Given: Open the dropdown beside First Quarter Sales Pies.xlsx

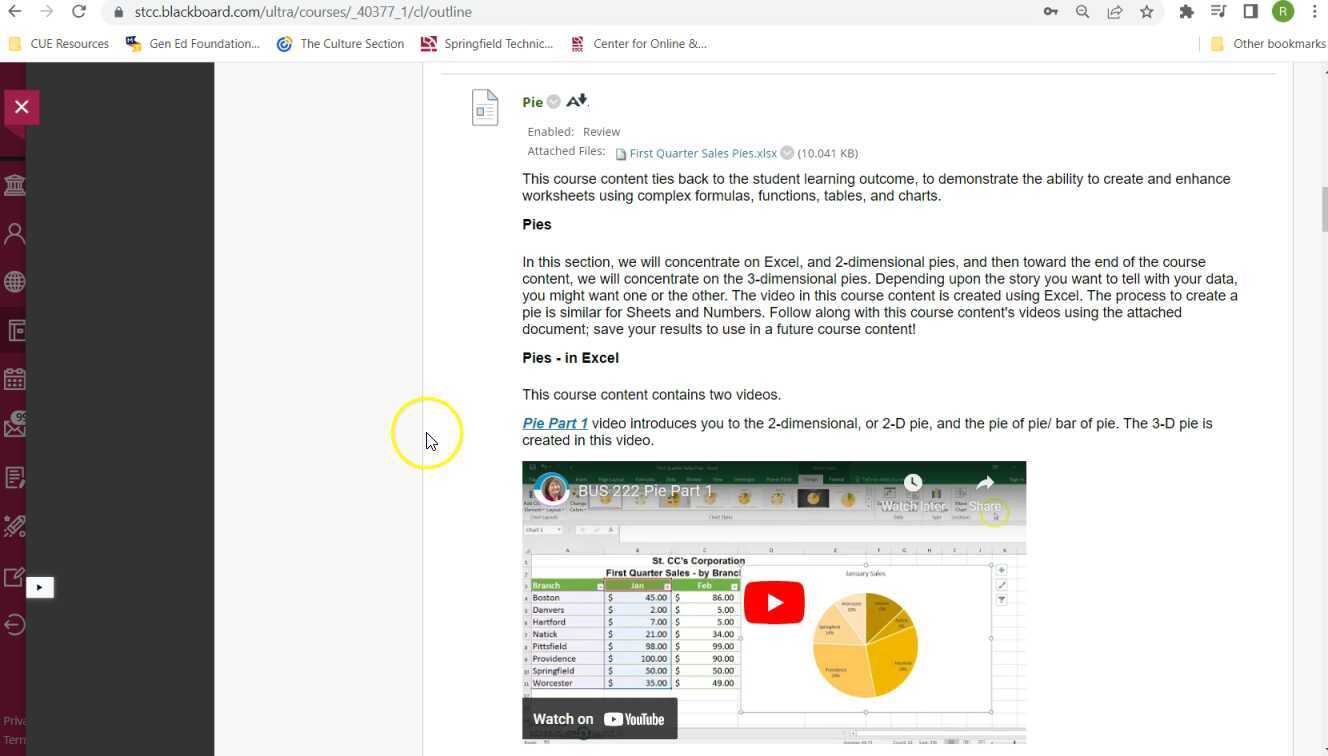Looking at the screenshot, I should [787, 152].
